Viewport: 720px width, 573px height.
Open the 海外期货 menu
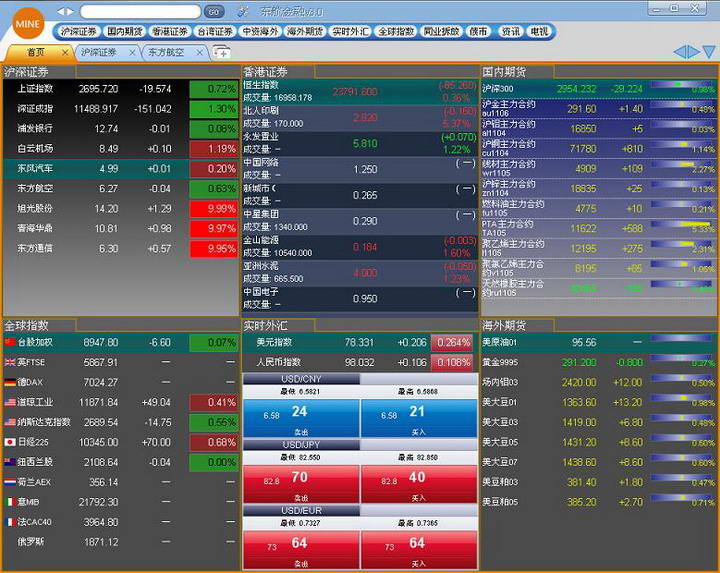[x=305, y=32]
